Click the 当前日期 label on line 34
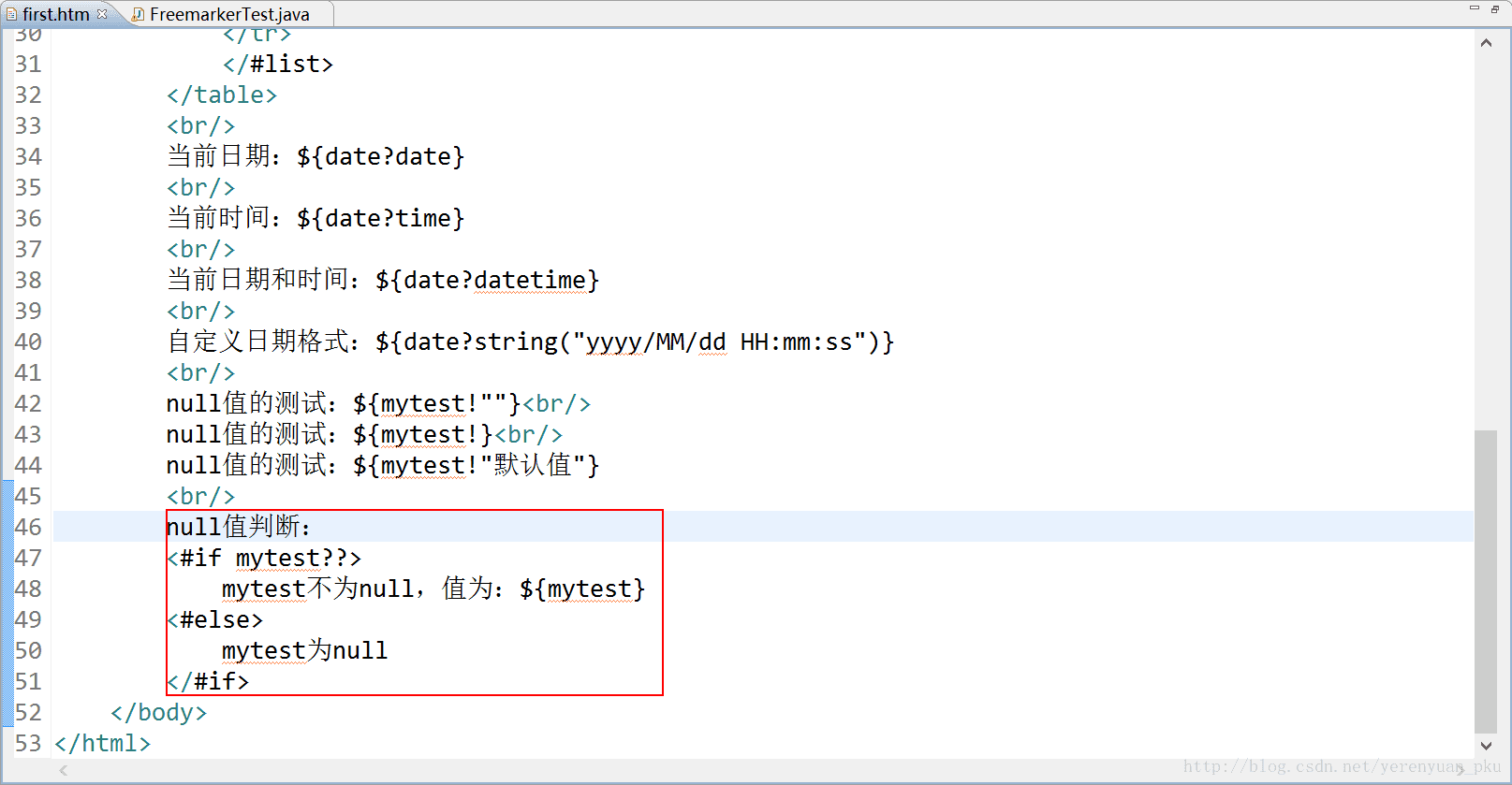 coord(223,156)
